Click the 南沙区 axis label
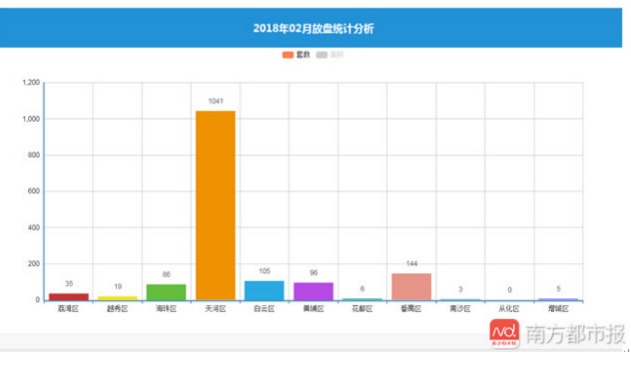Viewport: 631px width, 370px height. [x=460, y=309]
